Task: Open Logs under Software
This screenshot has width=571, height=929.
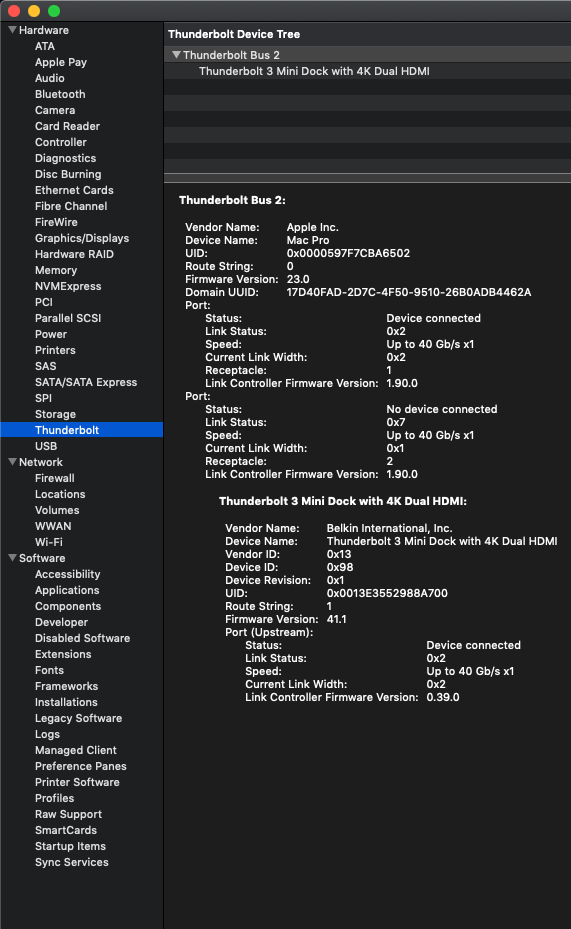Action: tap(47, 734)
